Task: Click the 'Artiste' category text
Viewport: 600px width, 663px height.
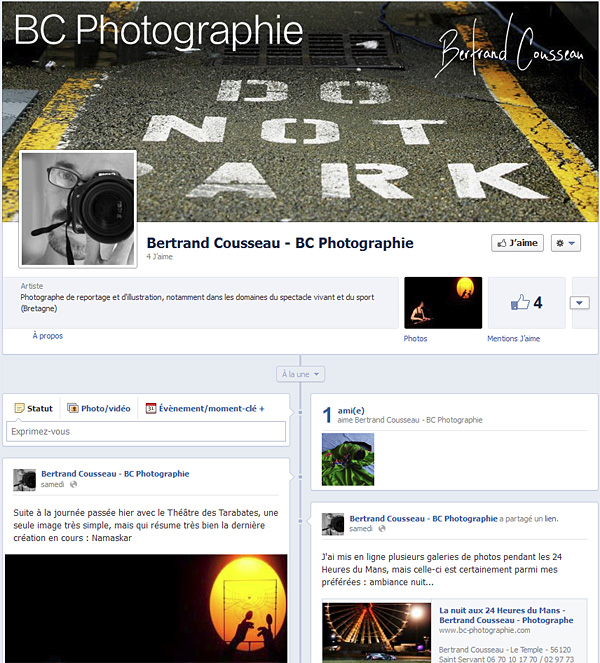Action: pos(32,286)
